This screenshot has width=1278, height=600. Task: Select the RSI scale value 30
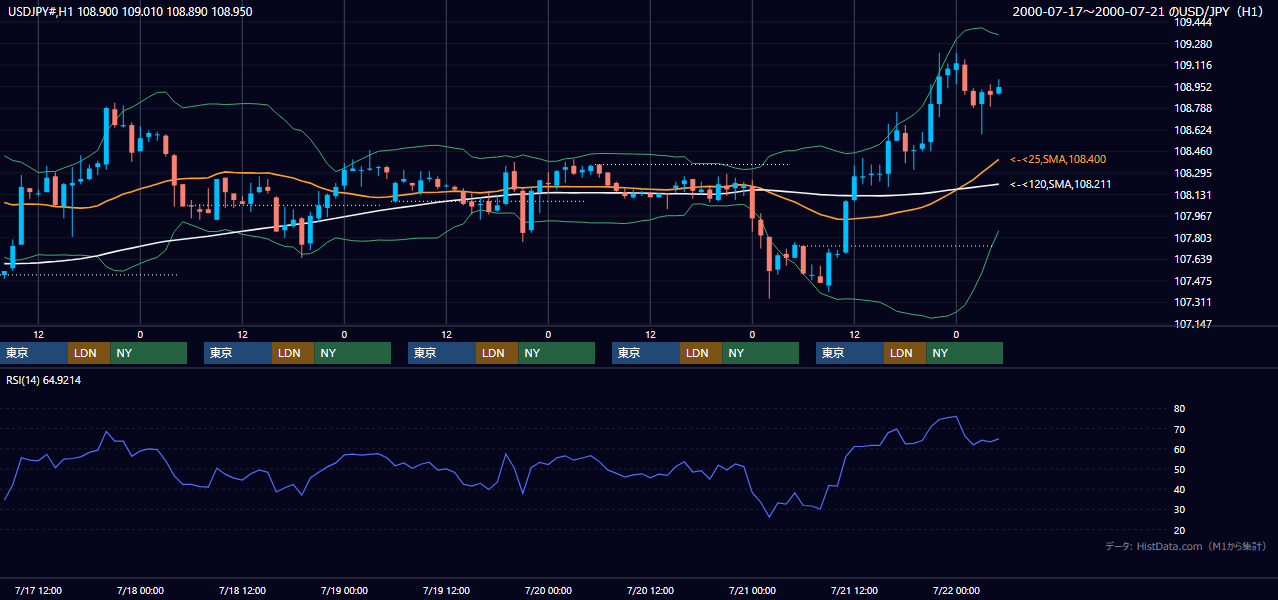click(1180, 510)
